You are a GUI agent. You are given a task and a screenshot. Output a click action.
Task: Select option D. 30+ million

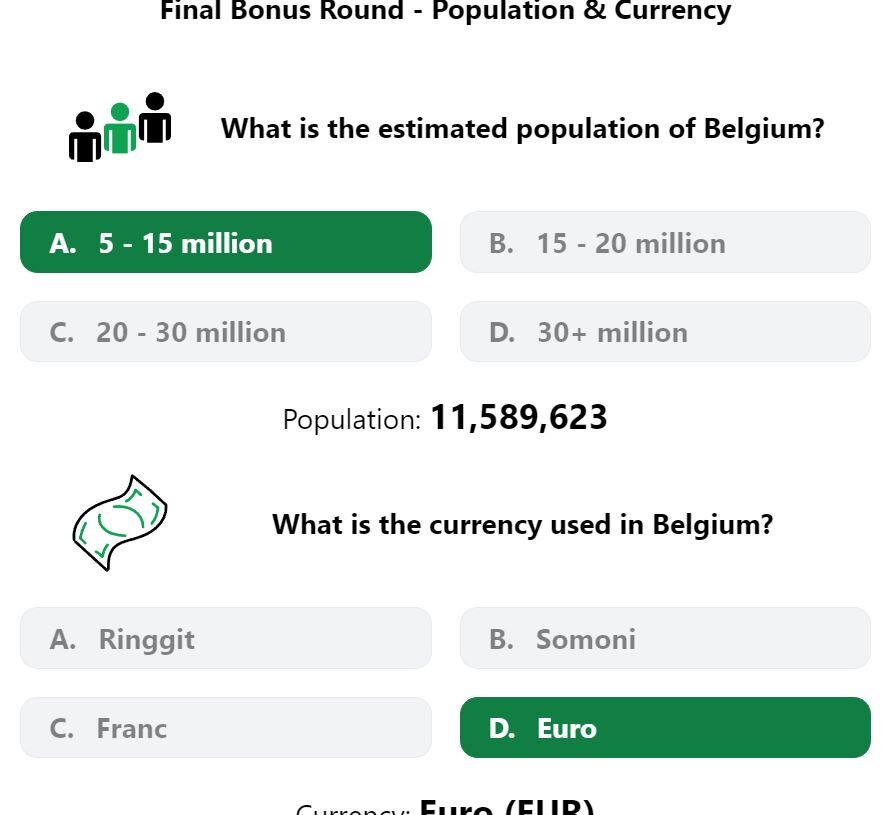click(665, 332)
